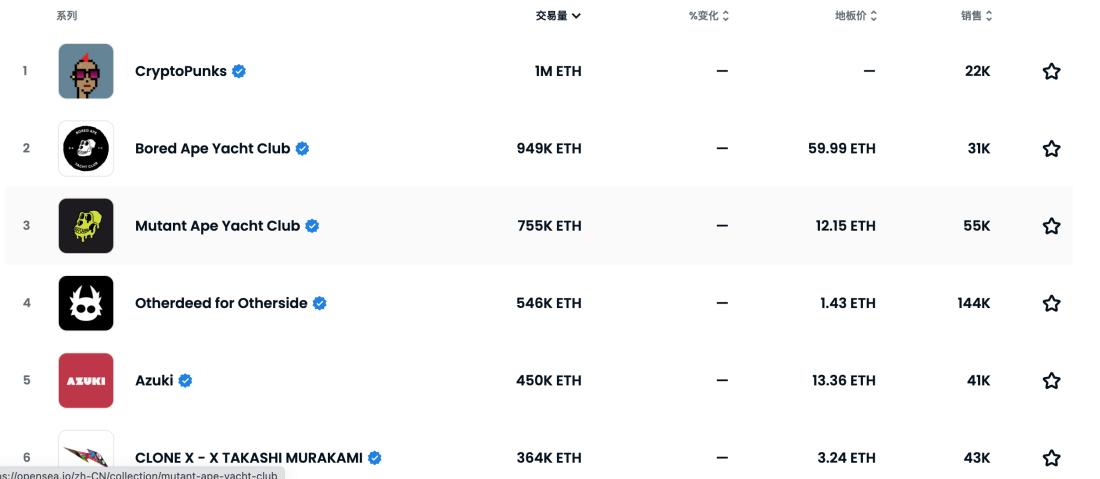The width and height of the screenshot is (1100, 479).
Task: Favorite CryptoPunks with the star icon
Action: (1051, 71)
